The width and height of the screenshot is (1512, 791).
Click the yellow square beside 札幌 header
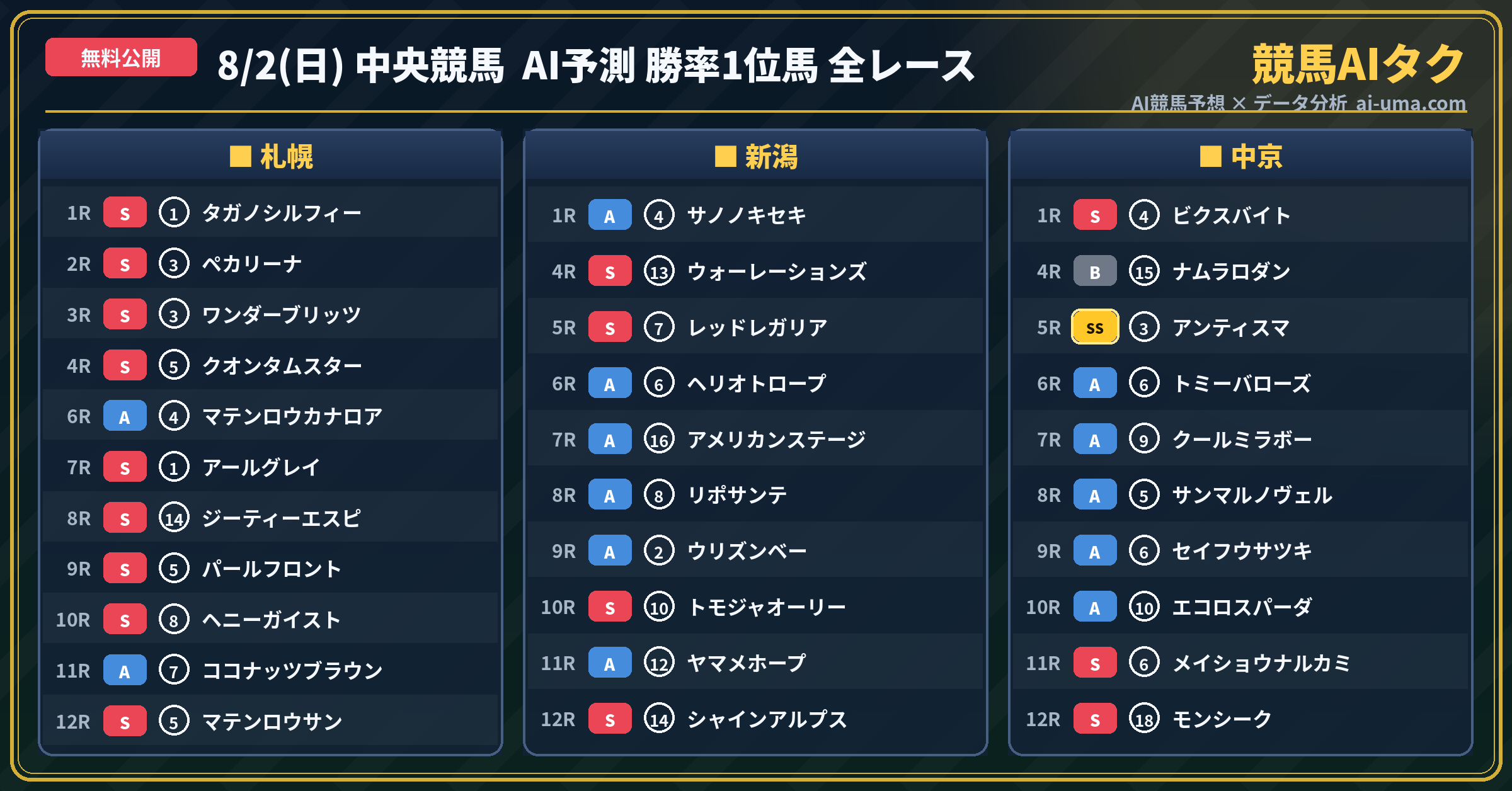click(x=241, y=156)
